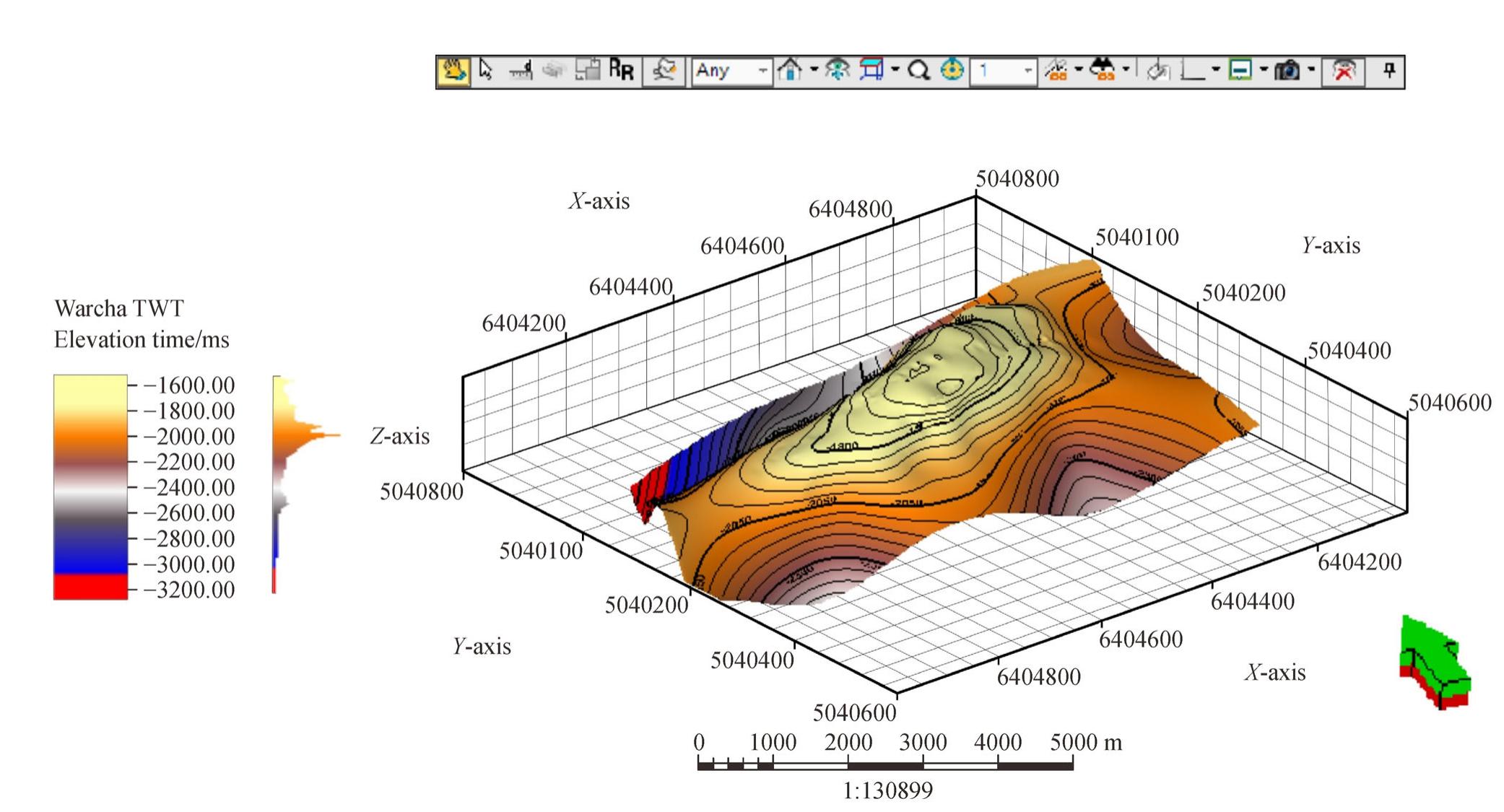
Task: Click the seismic interpretation tool icon
Action: (664, 71)
